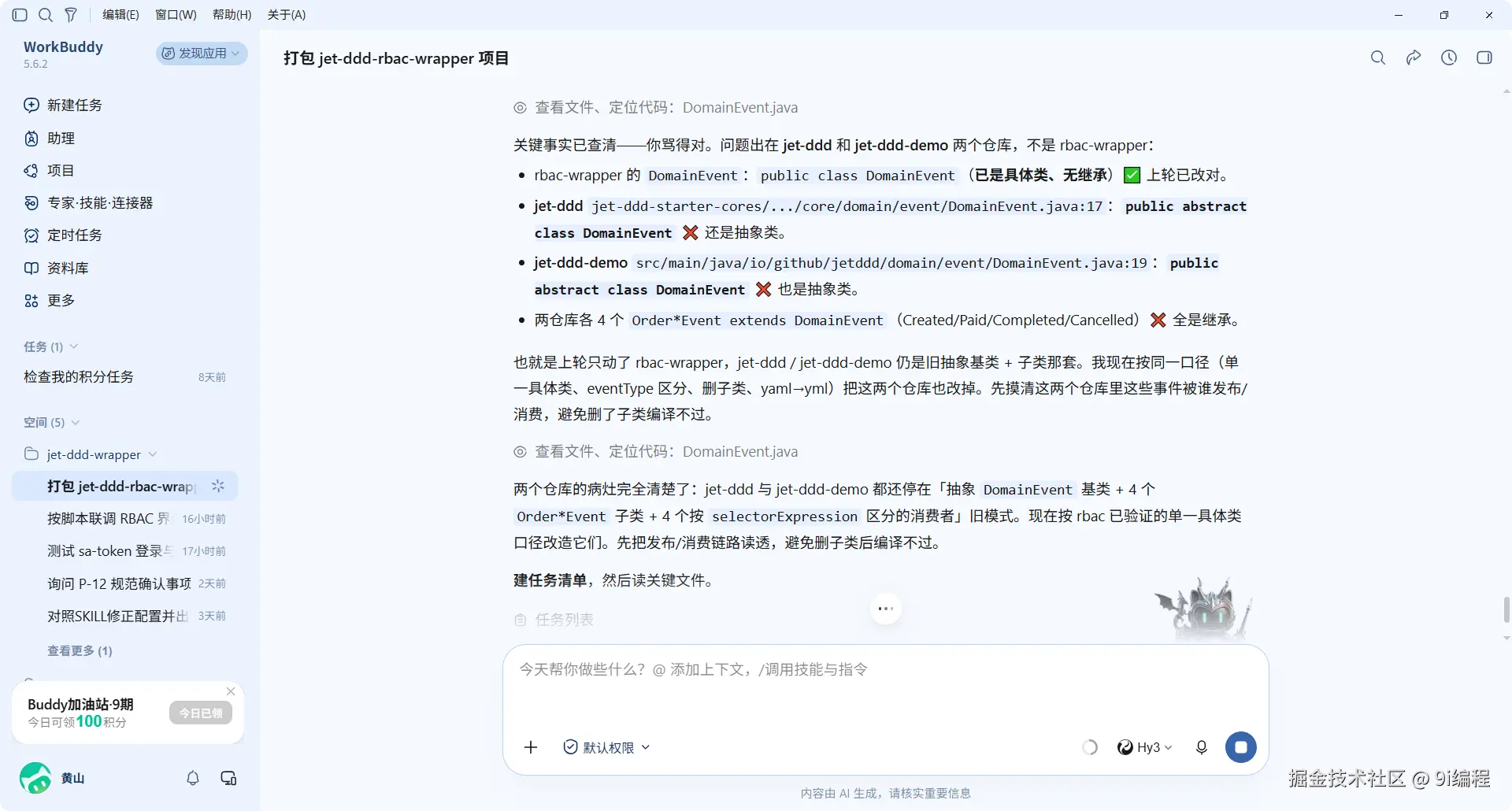The width and height of the screenshot is (1512, 811).
Task: Open conversation 测试 sa-token 登录
Action: pyautogui.click(x=124, y=551)
